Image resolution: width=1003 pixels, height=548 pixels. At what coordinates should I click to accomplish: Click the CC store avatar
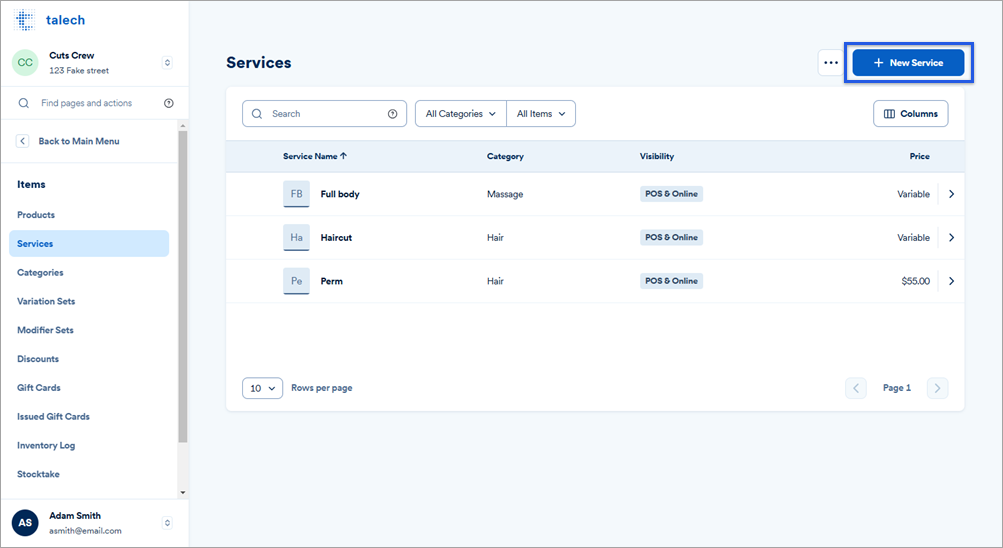25,63
